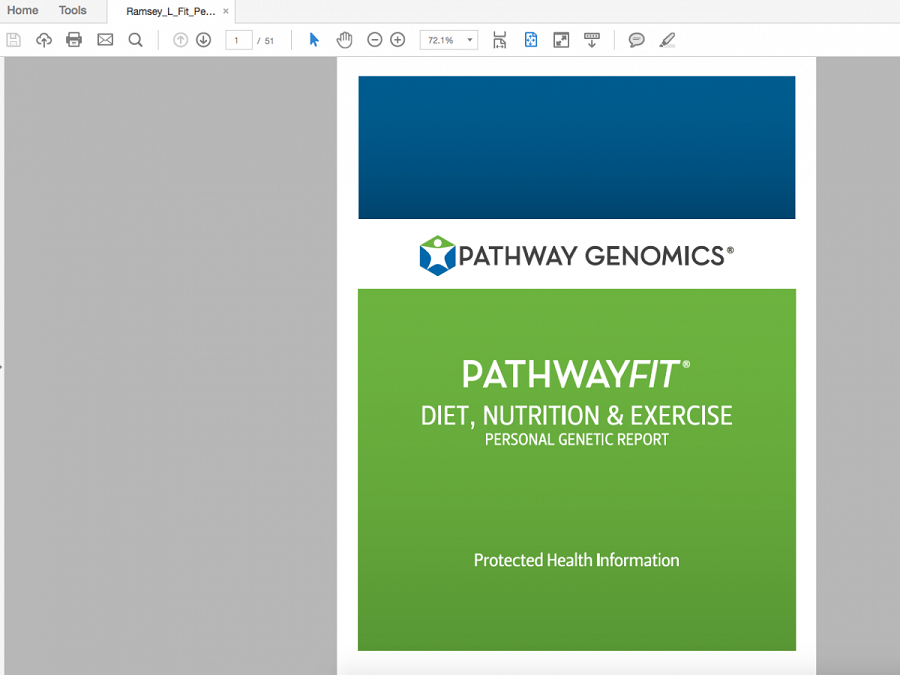This screenshot has height=675, width=900.
Task: Go to next page arrow
Action: (x=203, y=40)
